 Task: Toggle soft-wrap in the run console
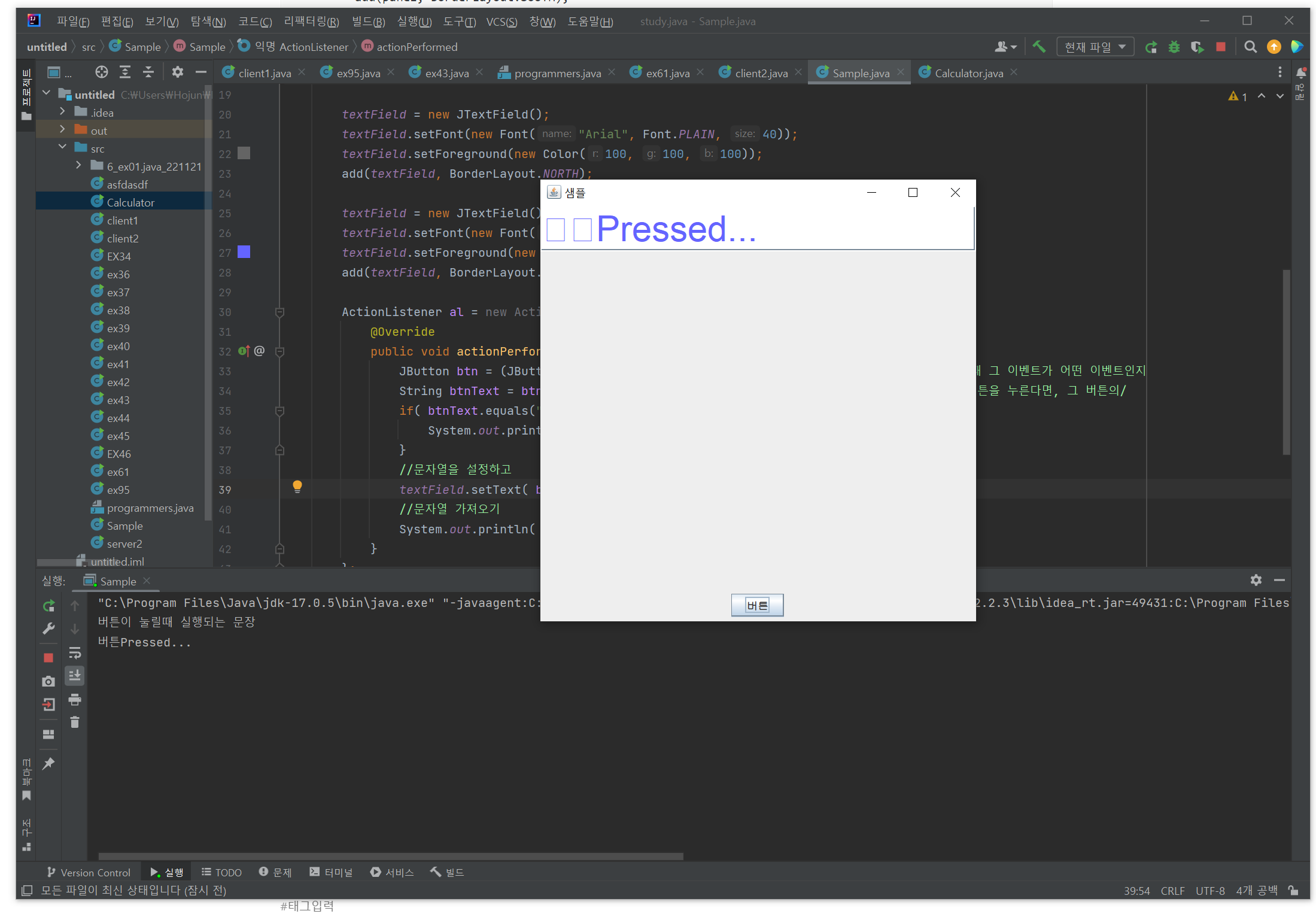tap(75, 652)
